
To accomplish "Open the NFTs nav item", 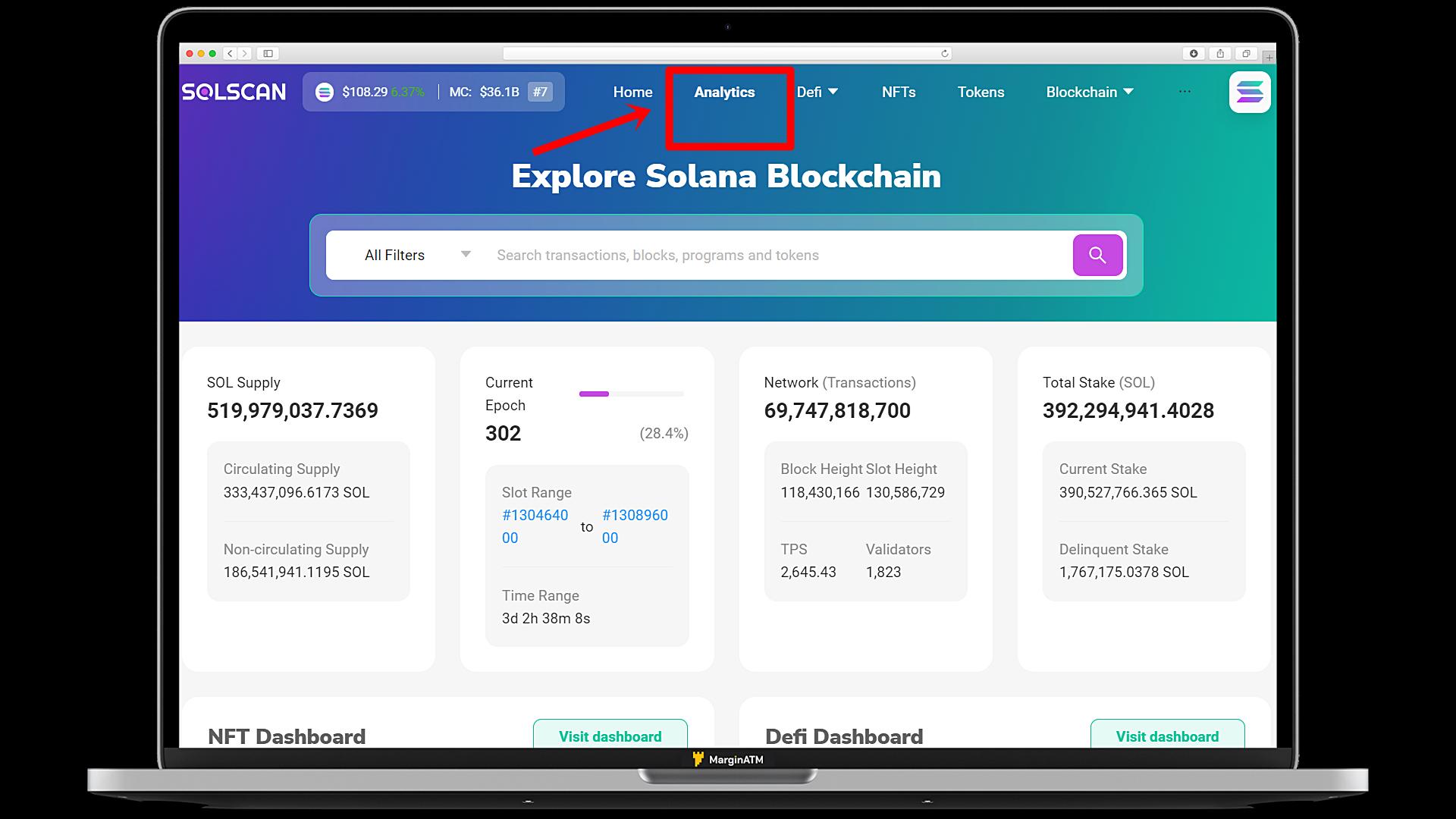I will [899, 92].
